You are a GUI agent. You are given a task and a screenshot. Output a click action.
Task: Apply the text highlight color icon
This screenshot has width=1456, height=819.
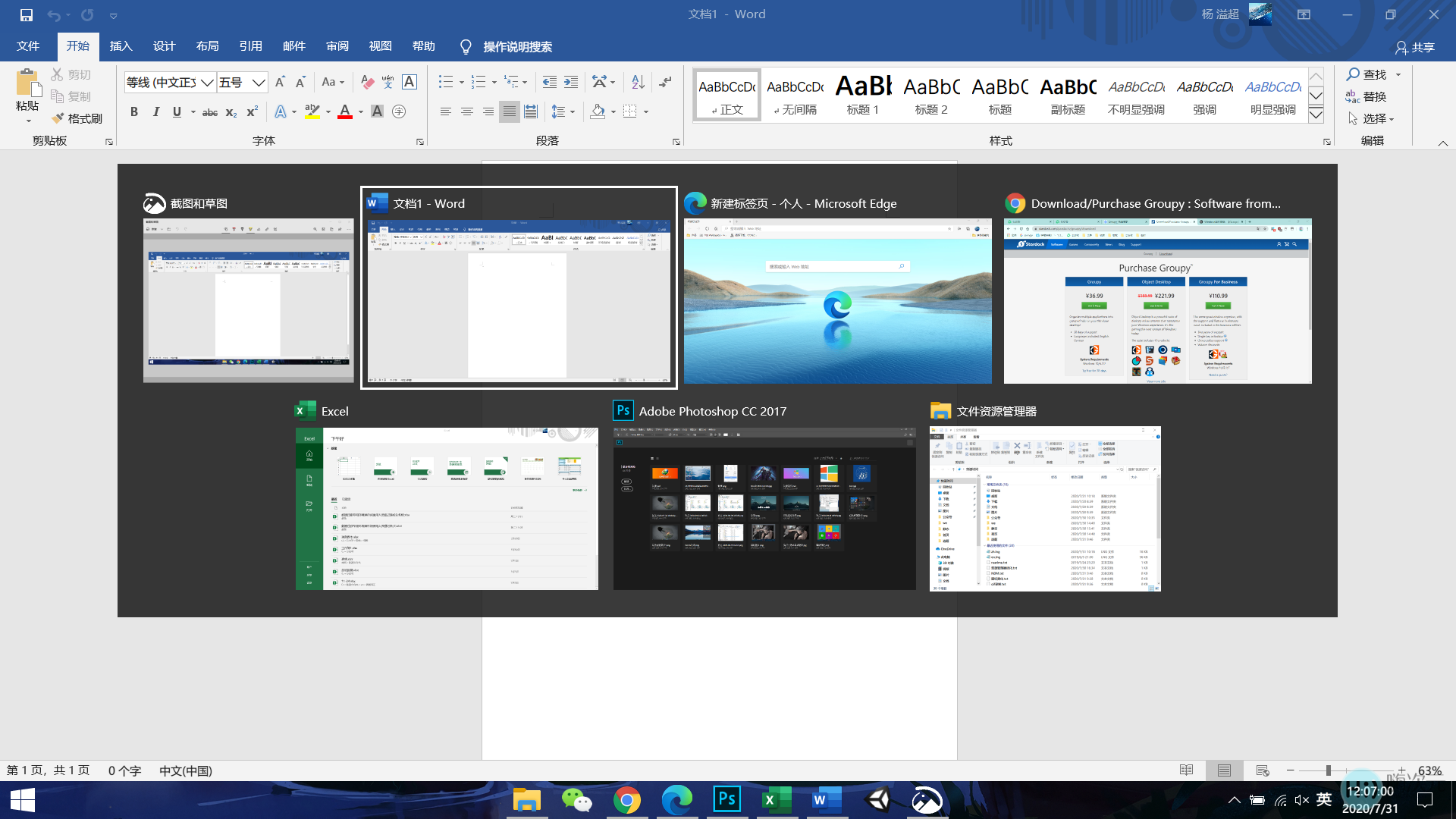[x=312, y=111]
